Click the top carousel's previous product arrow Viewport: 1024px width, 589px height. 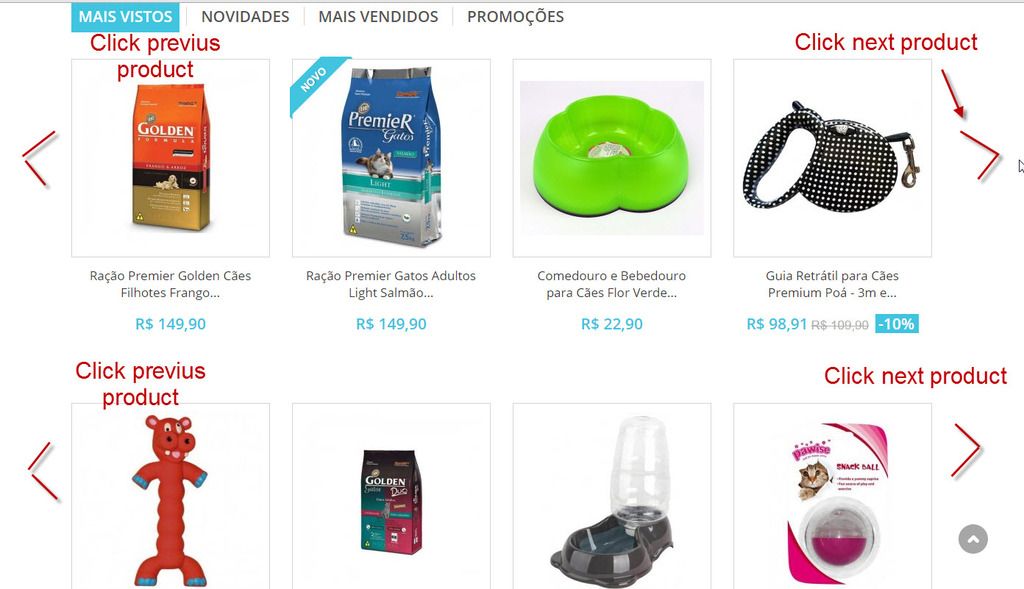[40, 159]
